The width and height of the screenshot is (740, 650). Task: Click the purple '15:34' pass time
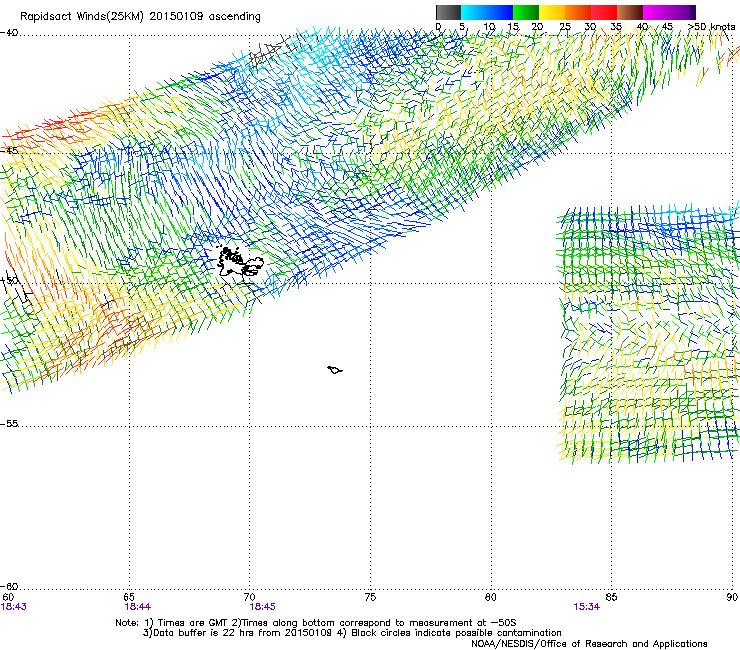click(x=587, y=607)
